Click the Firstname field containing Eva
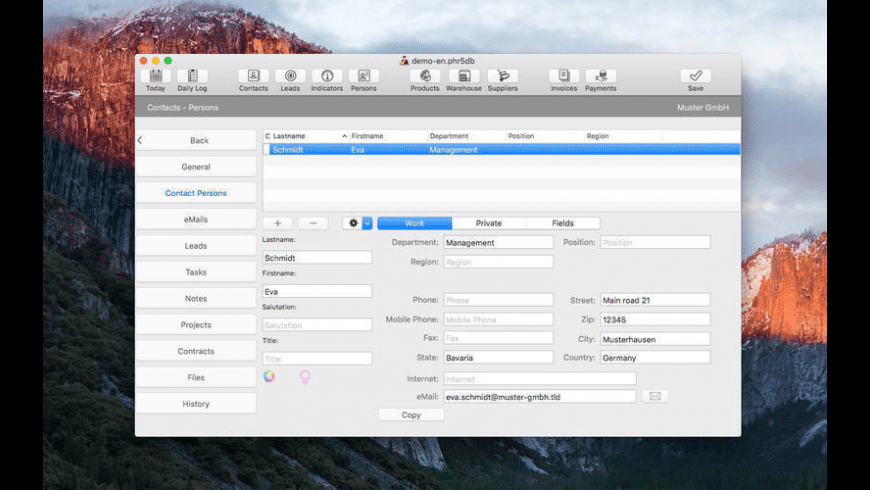870x490 pixels. [x=317, y=291]
